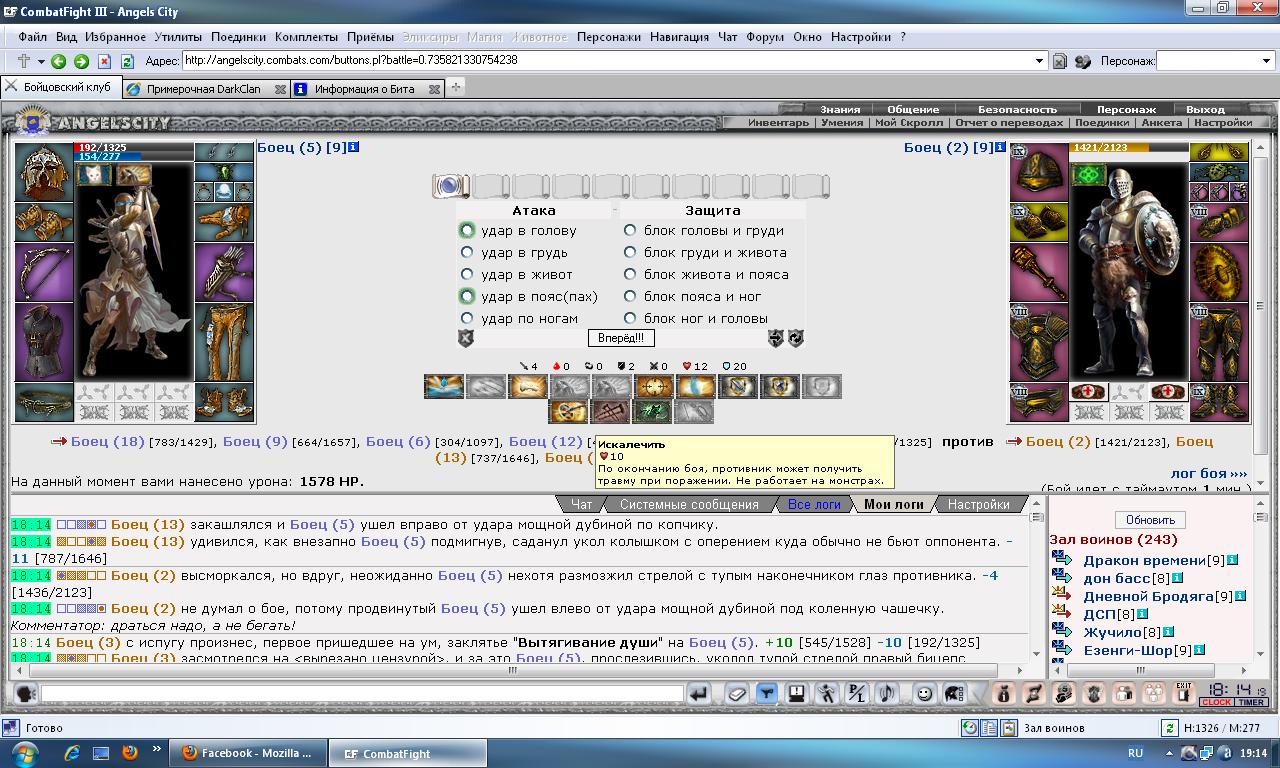The height and width of the screenshot is (768, 1280).
Task: Use the crossed maces skill icon
Action: pyautogui.click(x=610, y=411)
